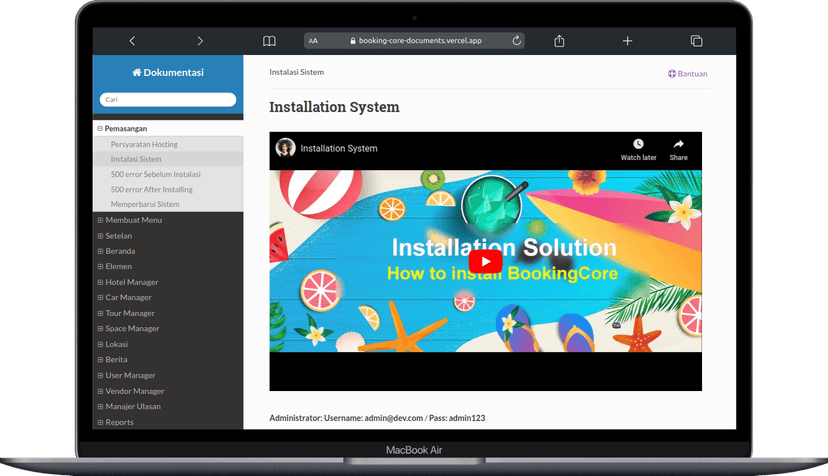Open 500 error After Installing page

click(152, 190)
